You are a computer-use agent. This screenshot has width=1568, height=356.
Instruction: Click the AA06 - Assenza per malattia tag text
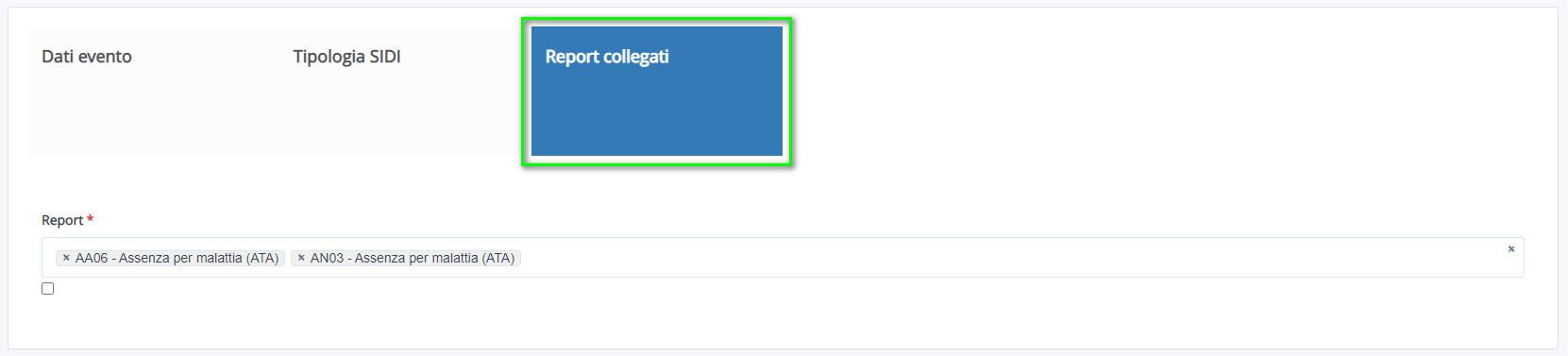click(x=177, y=258)
